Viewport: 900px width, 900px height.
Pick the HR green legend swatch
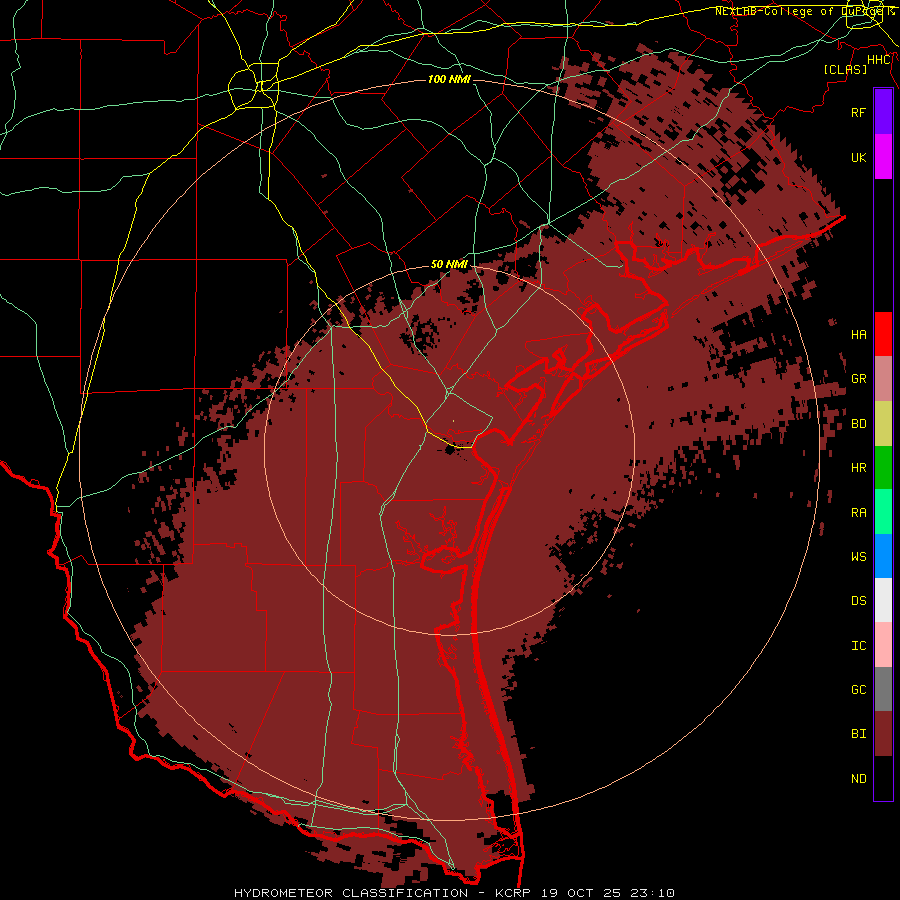click(x=883, y=468)
